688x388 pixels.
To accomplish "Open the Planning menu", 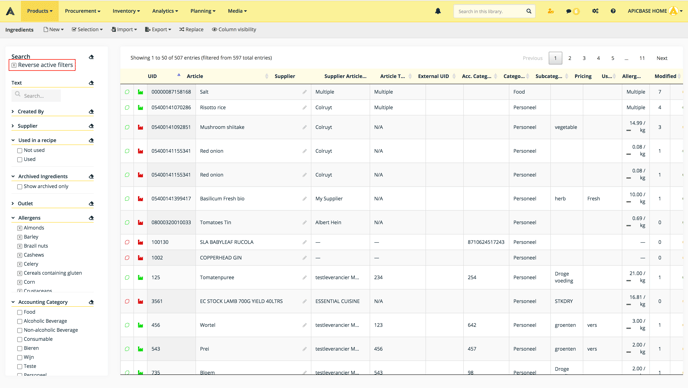I will click(203, 11).
